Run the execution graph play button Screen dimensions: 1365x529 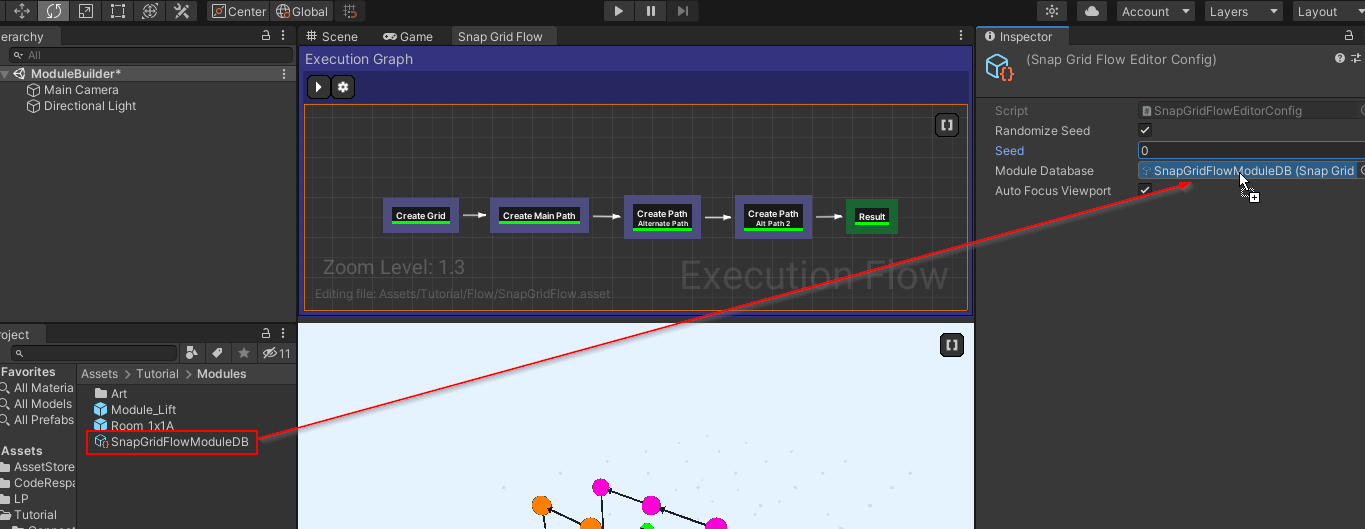pyautogui.click(x=318, y=87)
